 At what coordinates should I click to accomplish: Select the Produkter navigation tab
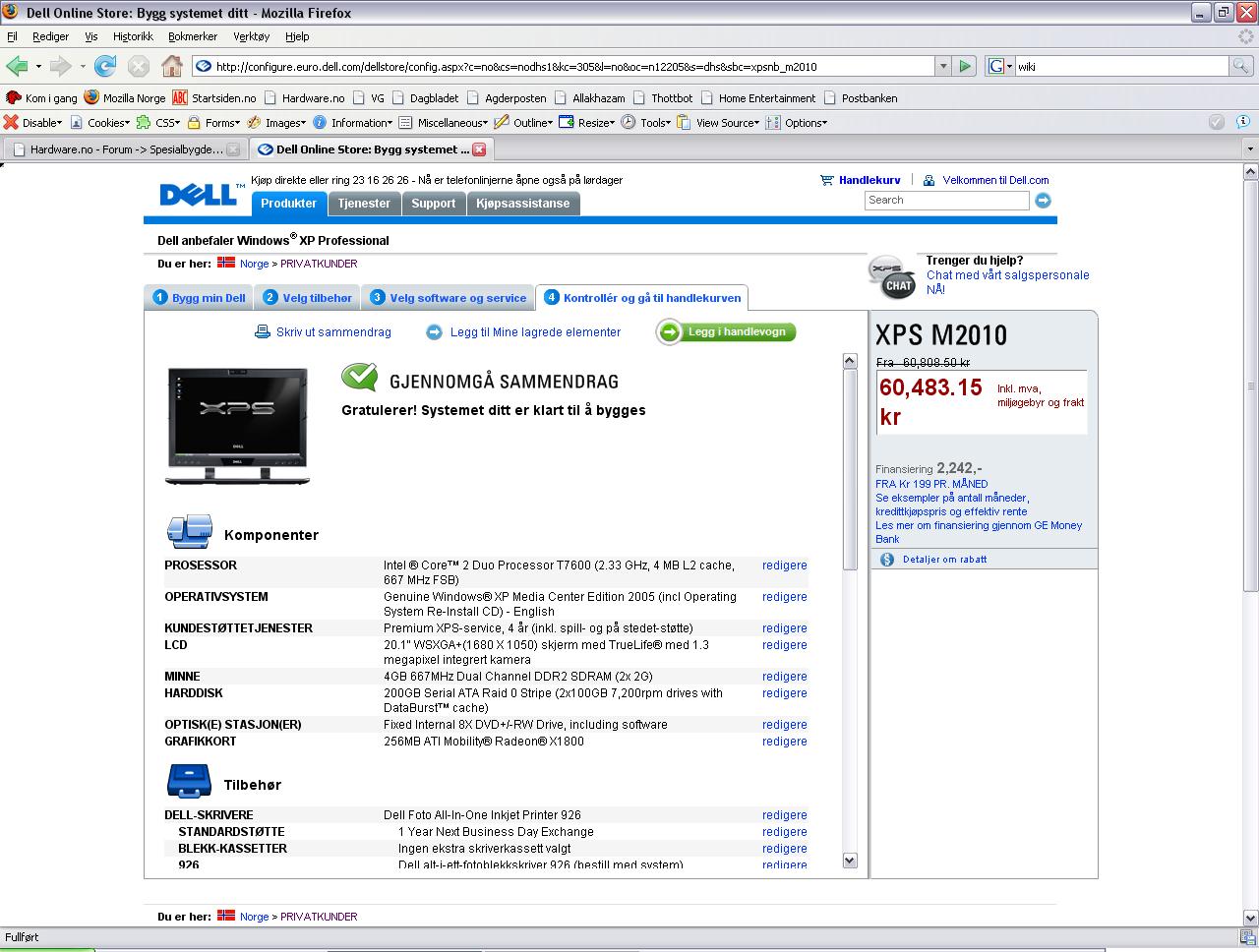288,204
